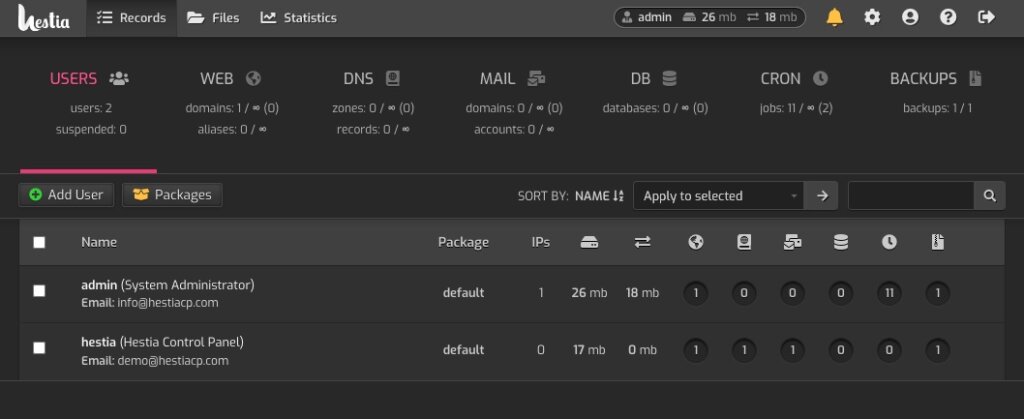
Task: Open the Files tab
Action: [213, 18]
